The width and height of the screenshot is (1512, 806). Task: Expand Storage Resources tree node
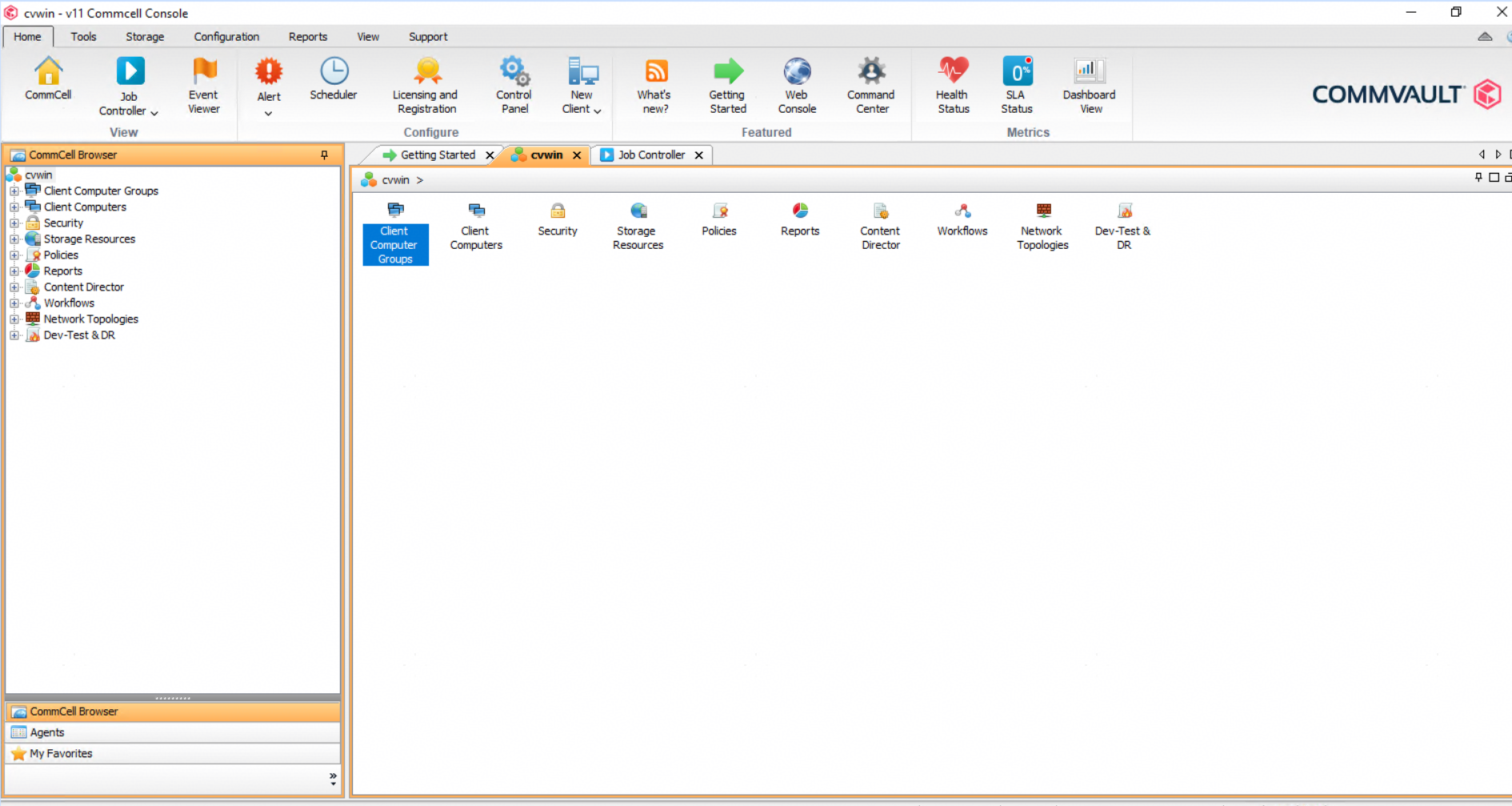coord(14,239)
